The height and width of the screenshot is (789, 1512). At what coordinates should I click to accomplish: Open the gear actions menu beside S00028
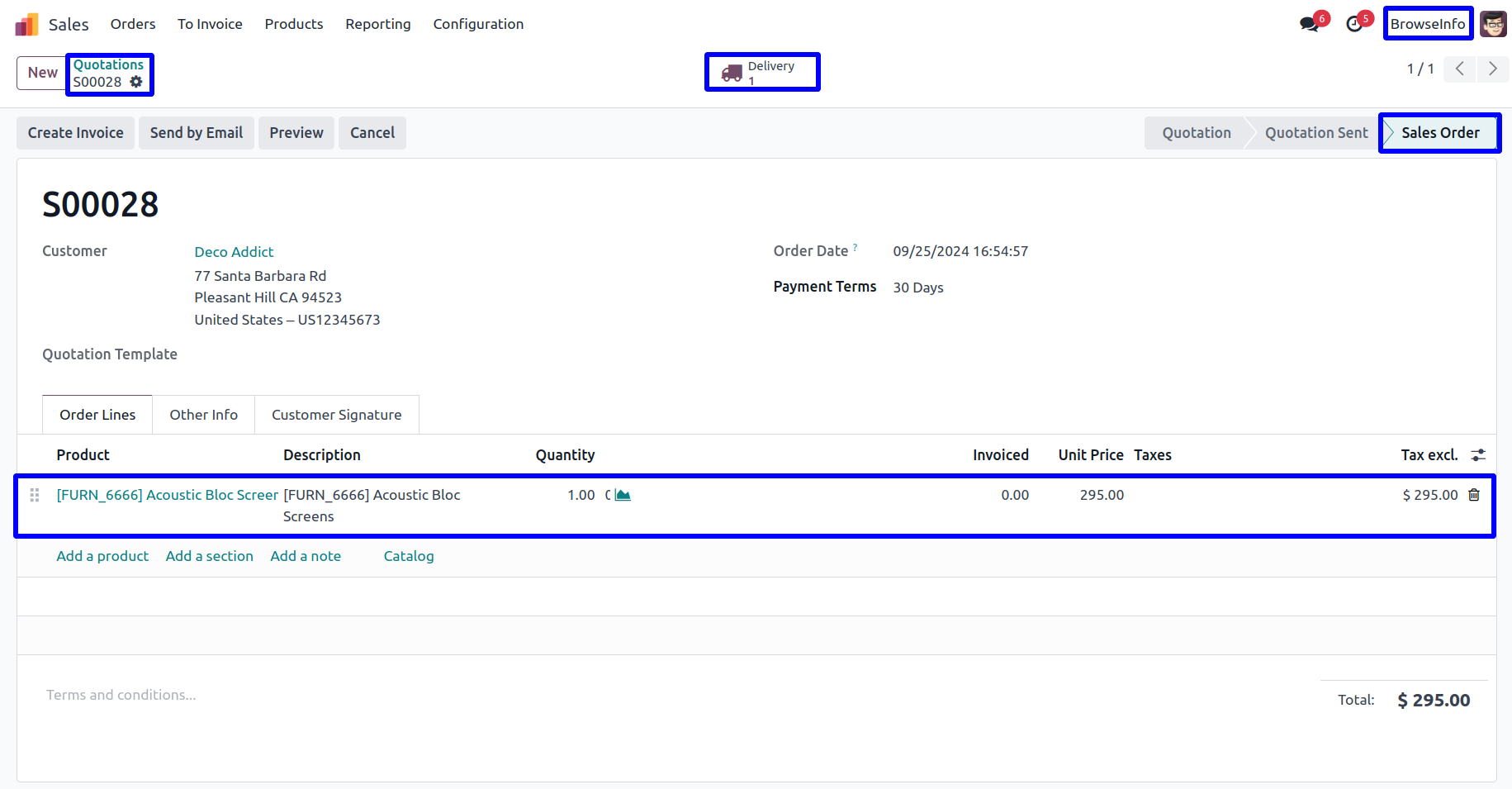136,82
